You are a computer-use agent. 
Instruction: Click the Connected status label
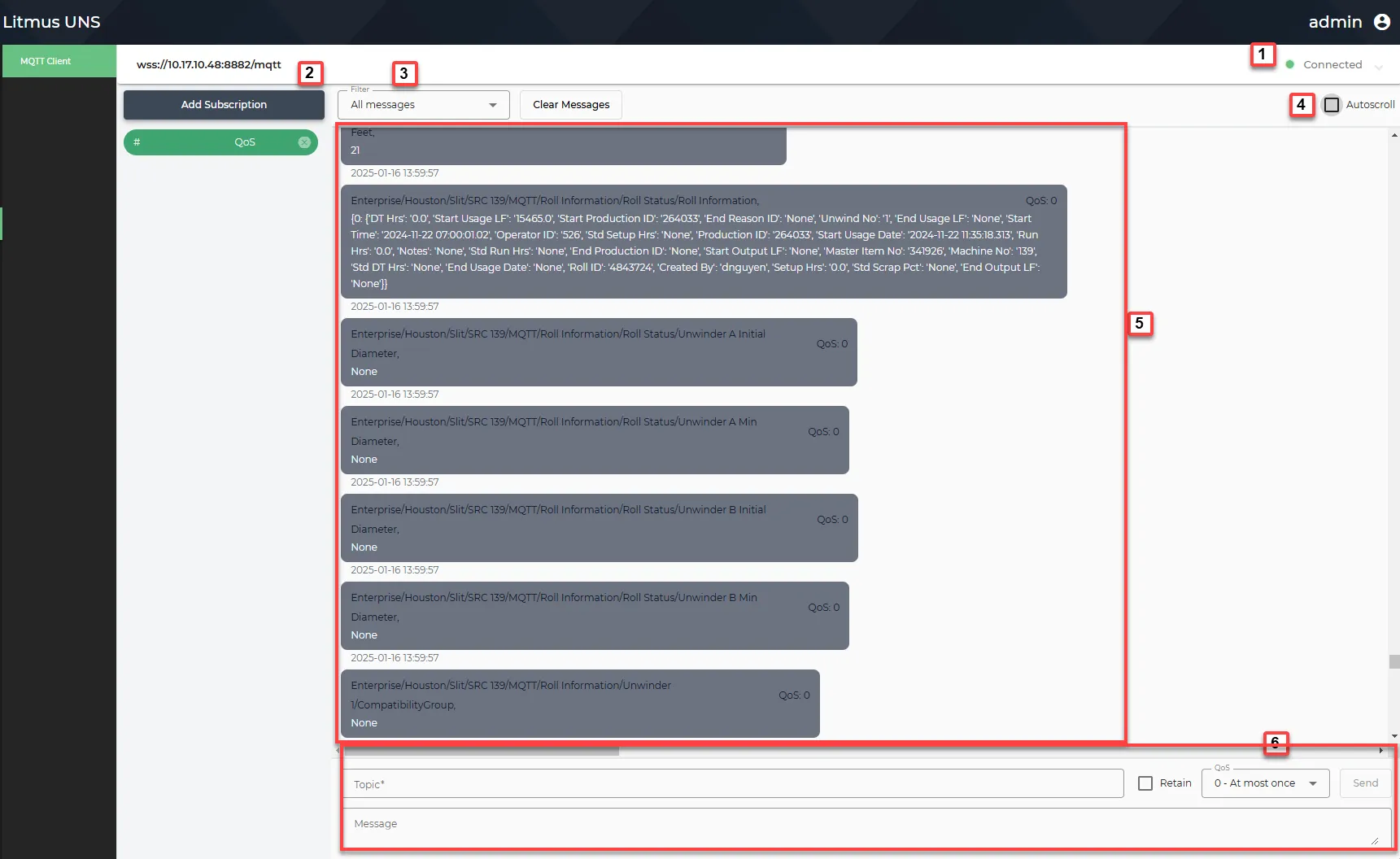pos(1332,64)
